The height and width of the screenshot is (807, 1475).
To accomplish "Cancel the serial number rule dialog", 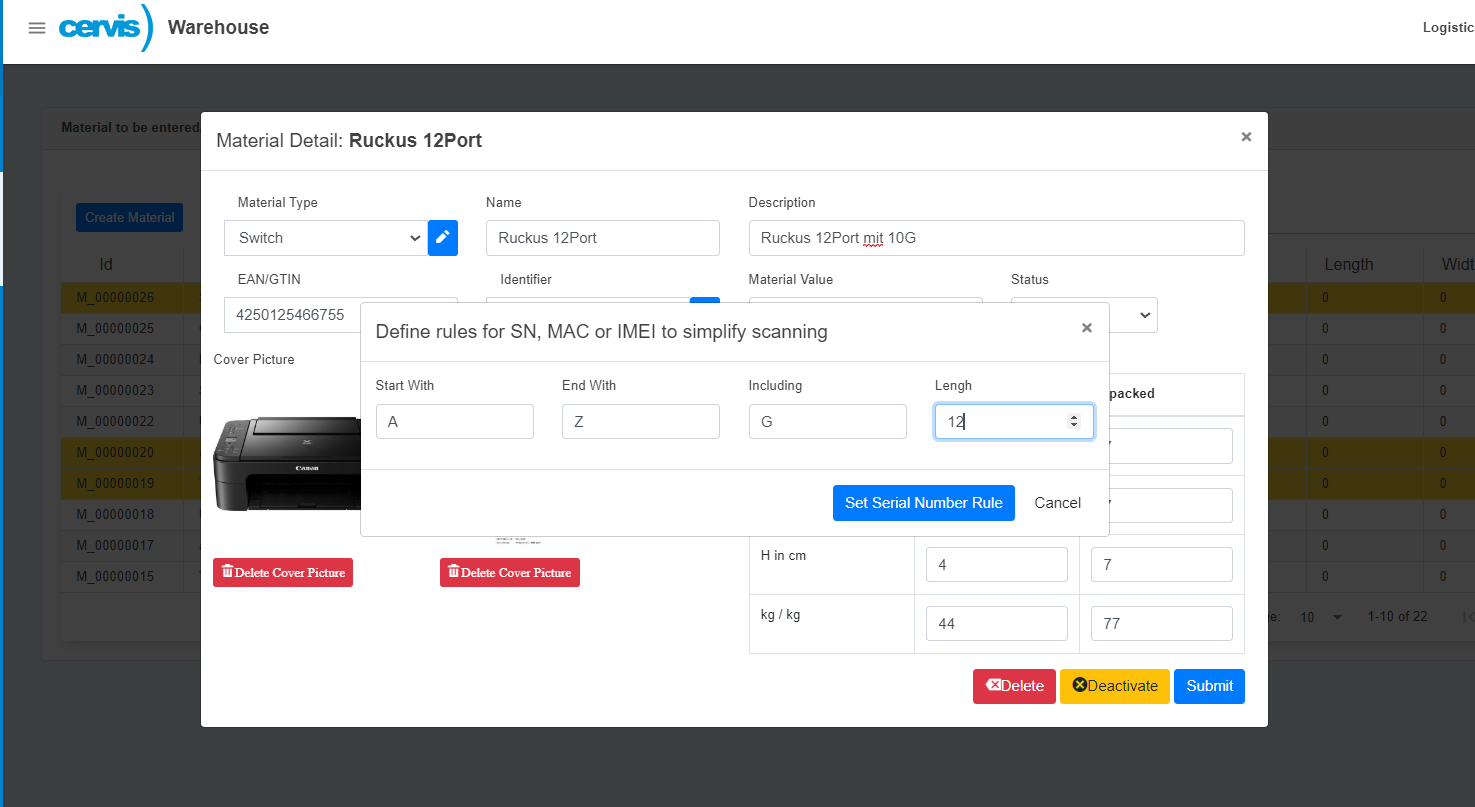I will coord(1057,503).
